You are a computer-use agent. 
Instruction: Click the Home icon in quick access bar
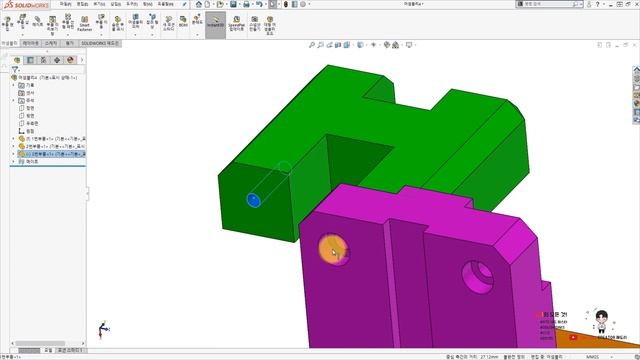(199, 4)
